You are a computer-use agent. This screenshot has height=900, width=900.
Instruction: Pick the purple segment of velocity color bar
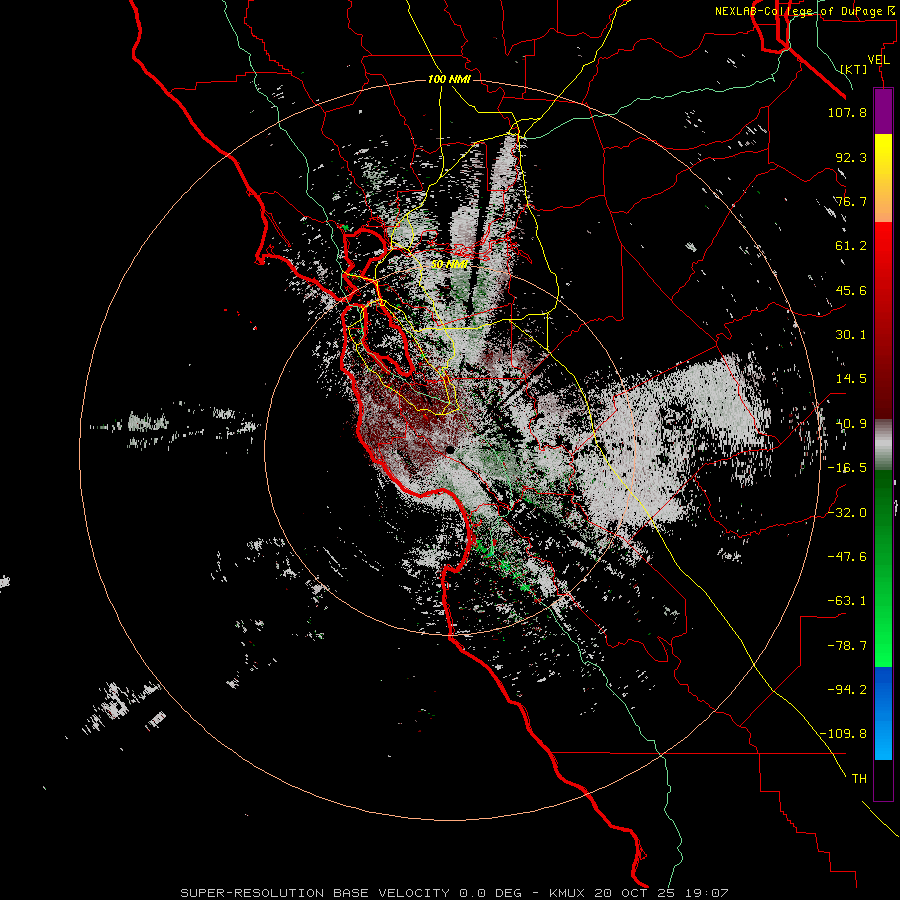[883, 111]
